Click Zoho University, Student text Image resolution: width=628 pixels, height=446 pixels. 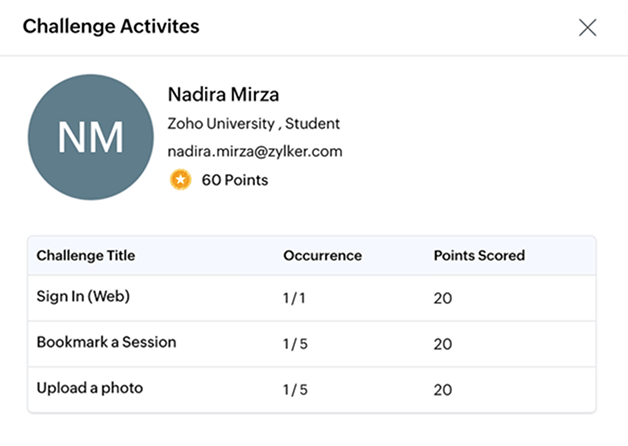coord(254,124)
